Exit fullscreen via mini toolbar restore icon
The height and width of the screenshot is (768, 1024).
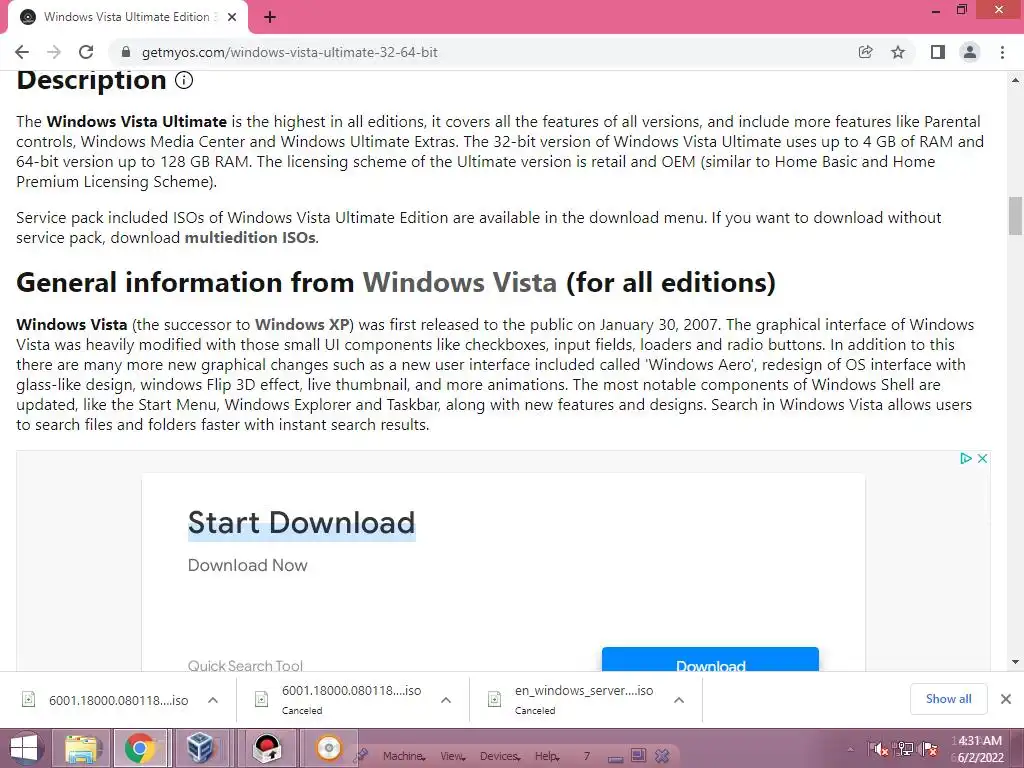pos(638,756)
